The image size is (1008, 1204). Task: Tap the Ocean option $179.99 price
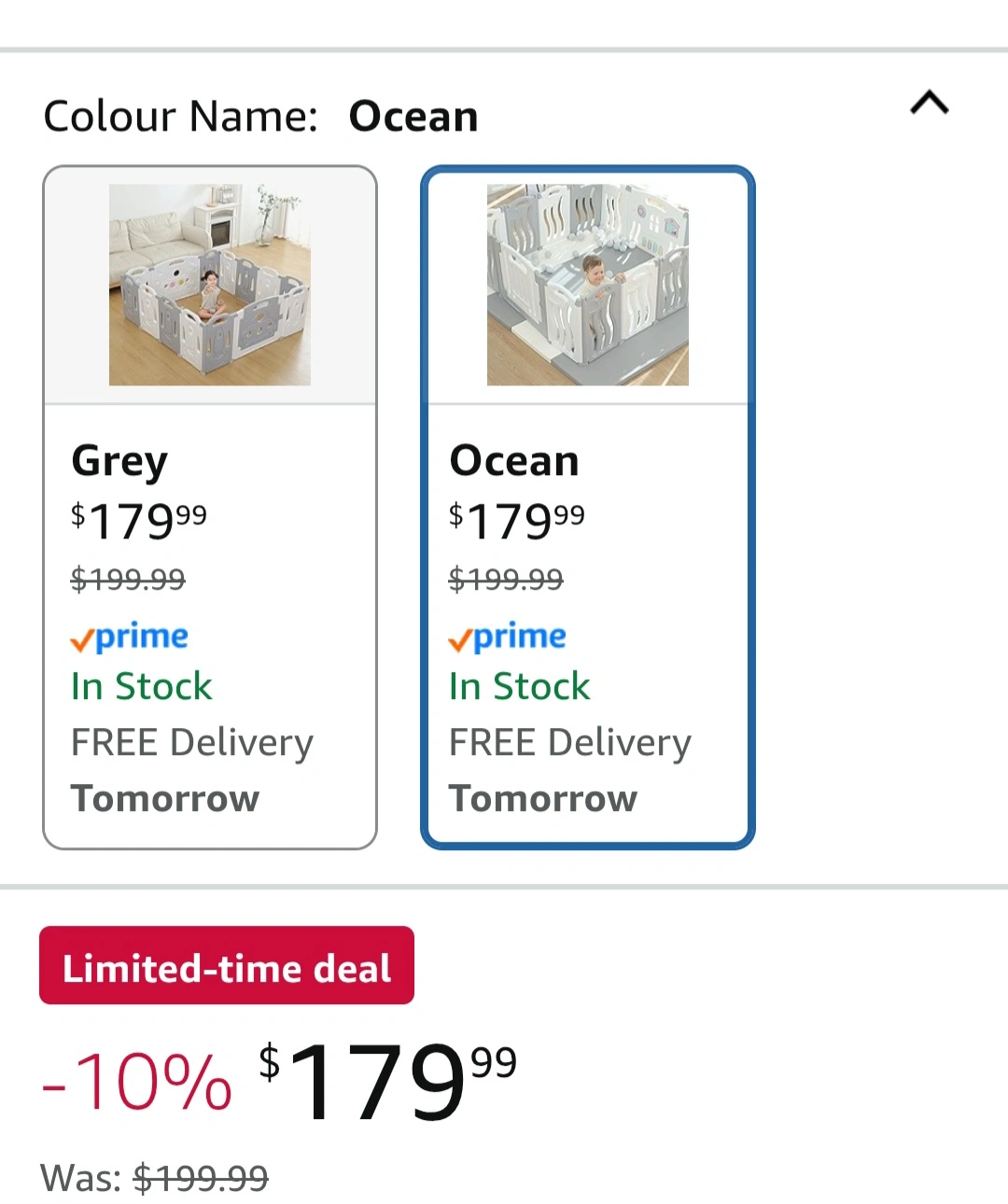point(517,521)
